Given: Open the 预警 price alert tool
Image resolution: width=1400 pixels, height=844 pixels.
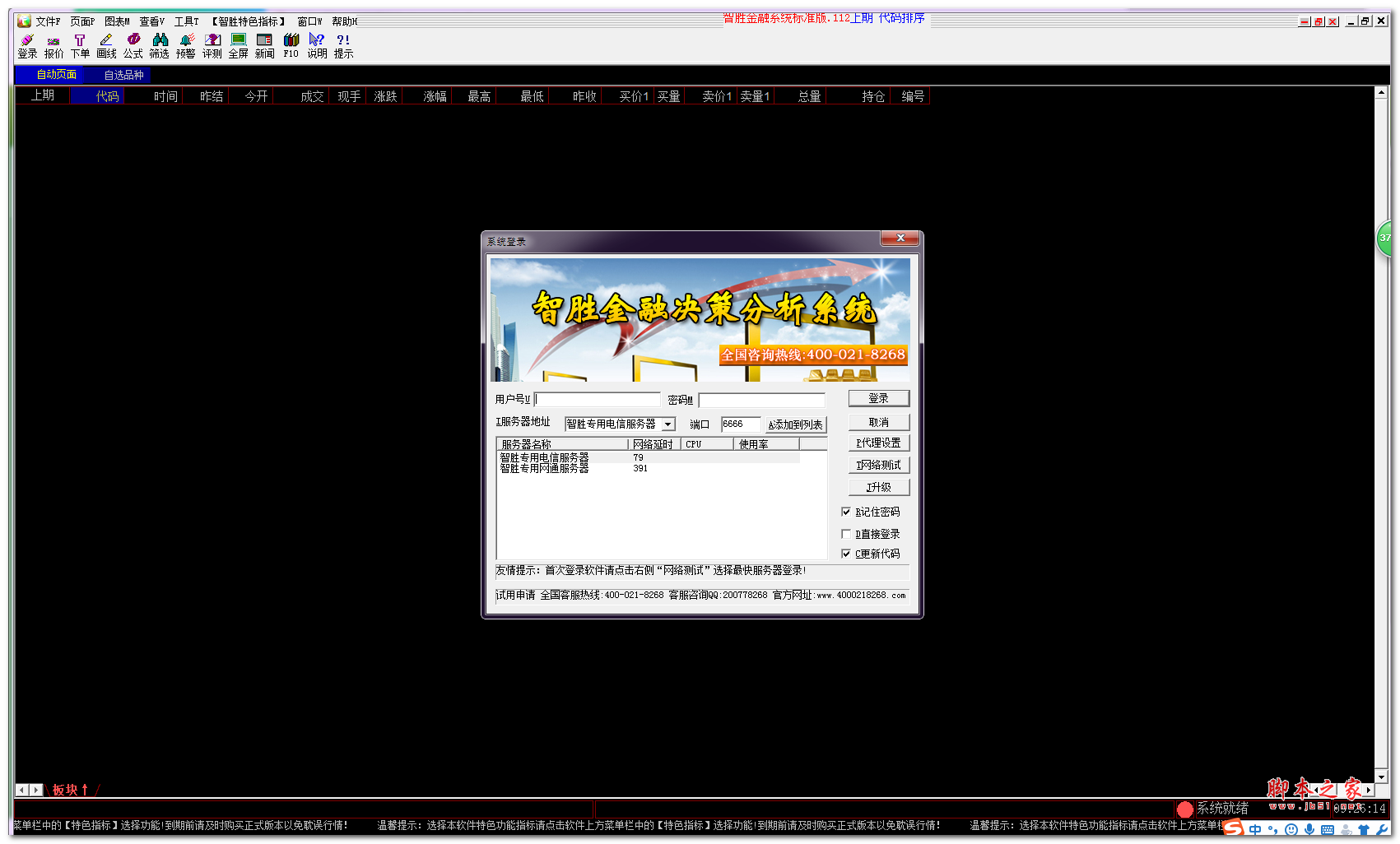Looking at the screenshot, I should click(x=185, y=45).
